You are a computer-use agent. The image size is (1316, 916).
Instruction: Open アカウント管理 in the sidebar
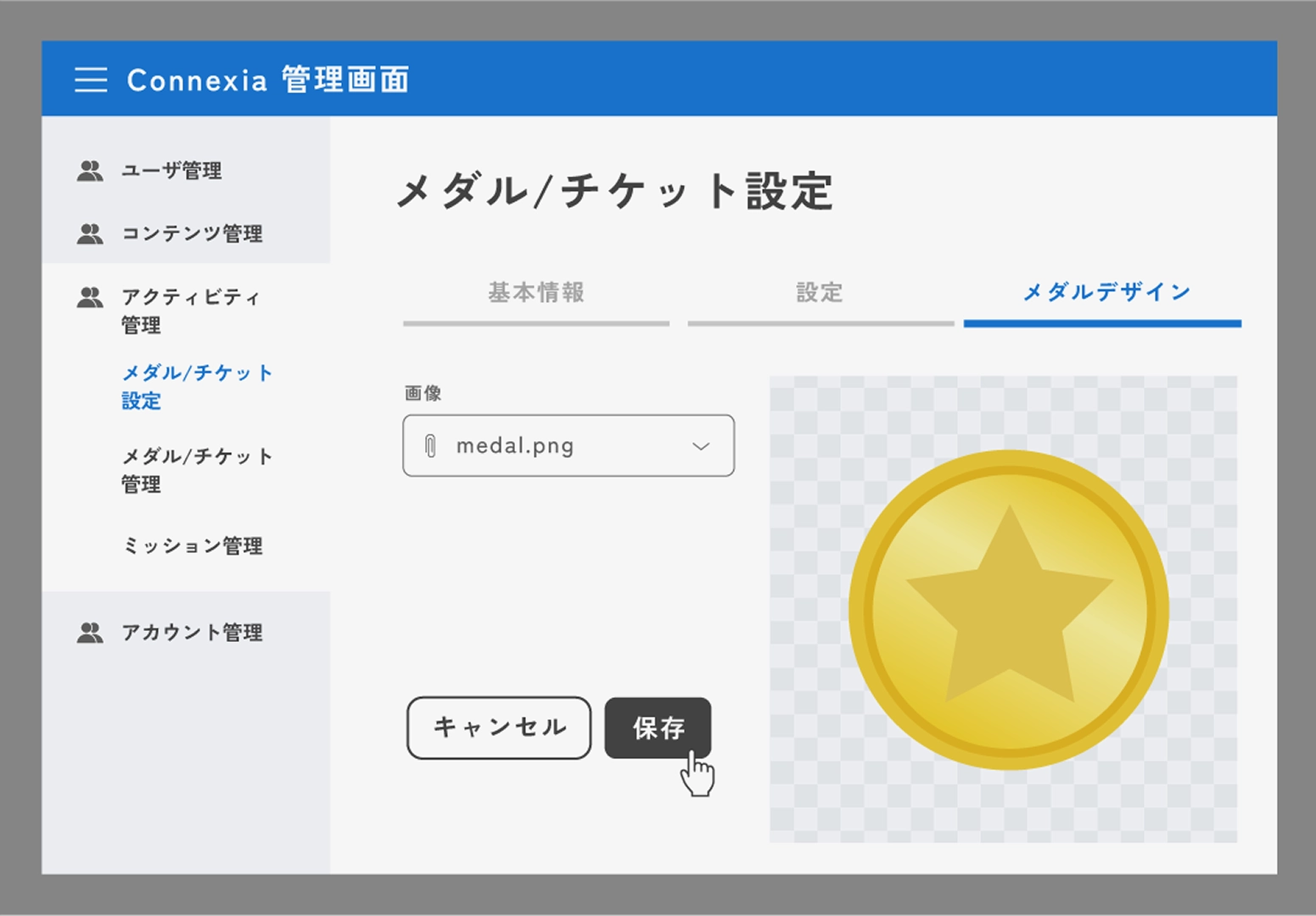click(192, 632)
